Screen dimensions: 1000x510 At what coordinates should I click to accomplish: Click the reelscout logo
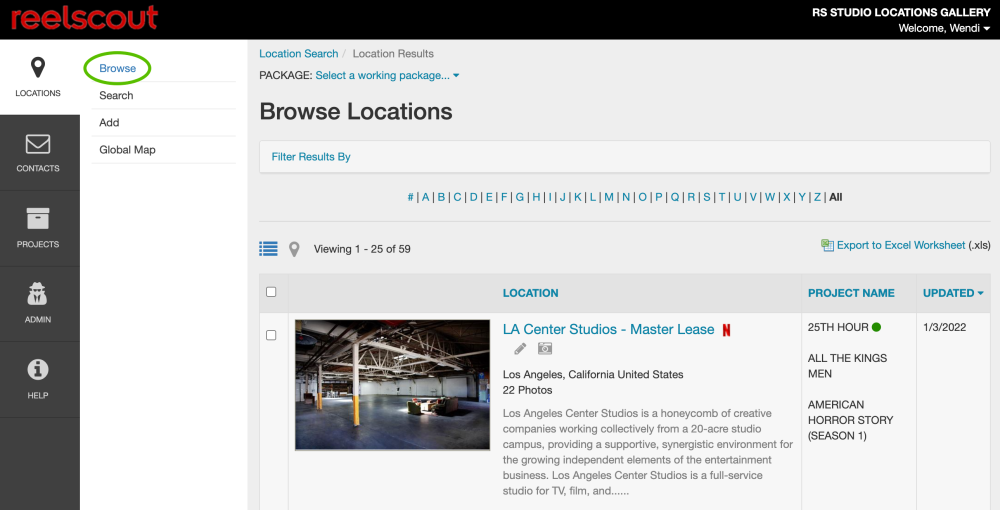84,18
